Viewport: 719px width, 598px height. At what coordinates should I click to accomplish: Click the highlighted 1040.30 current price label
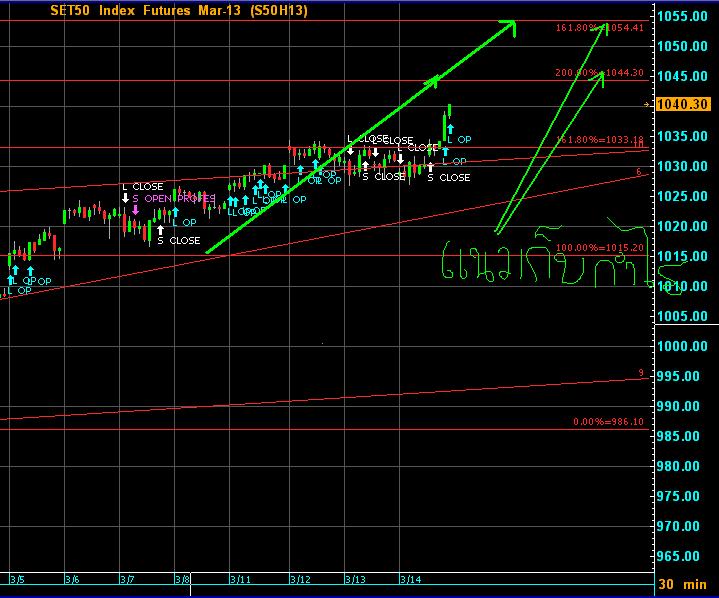[x=685, y=104]
